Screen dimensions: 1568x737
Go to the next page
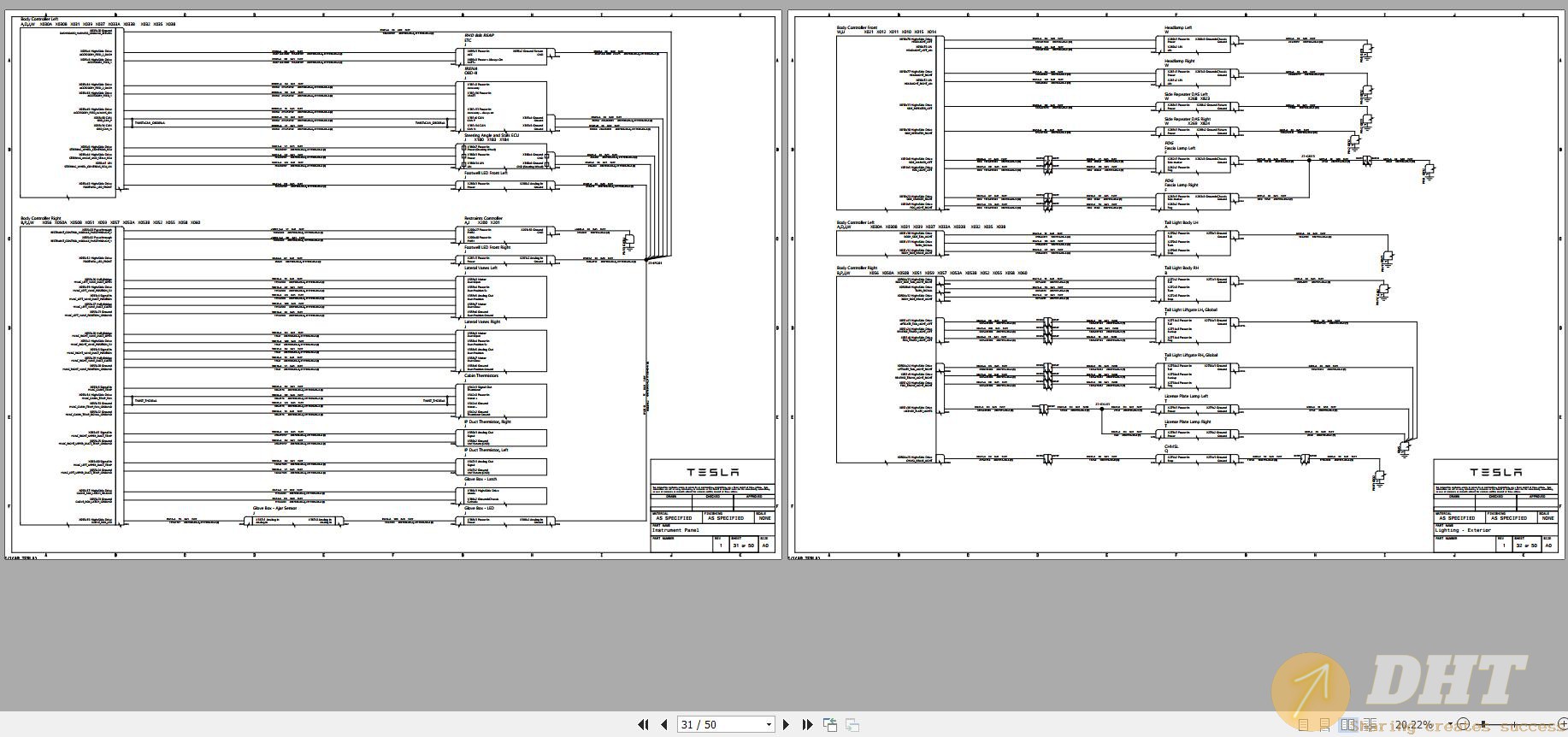787,724
